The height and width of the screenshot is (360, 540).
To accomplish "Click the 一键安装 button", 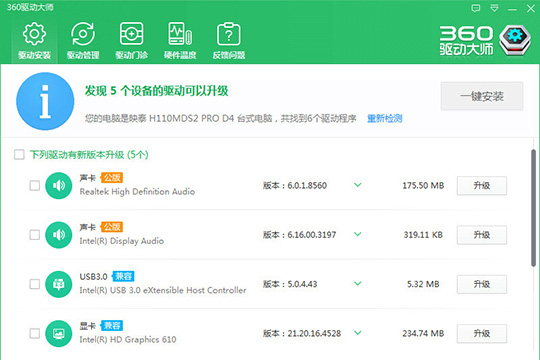I will pos(482,96).
